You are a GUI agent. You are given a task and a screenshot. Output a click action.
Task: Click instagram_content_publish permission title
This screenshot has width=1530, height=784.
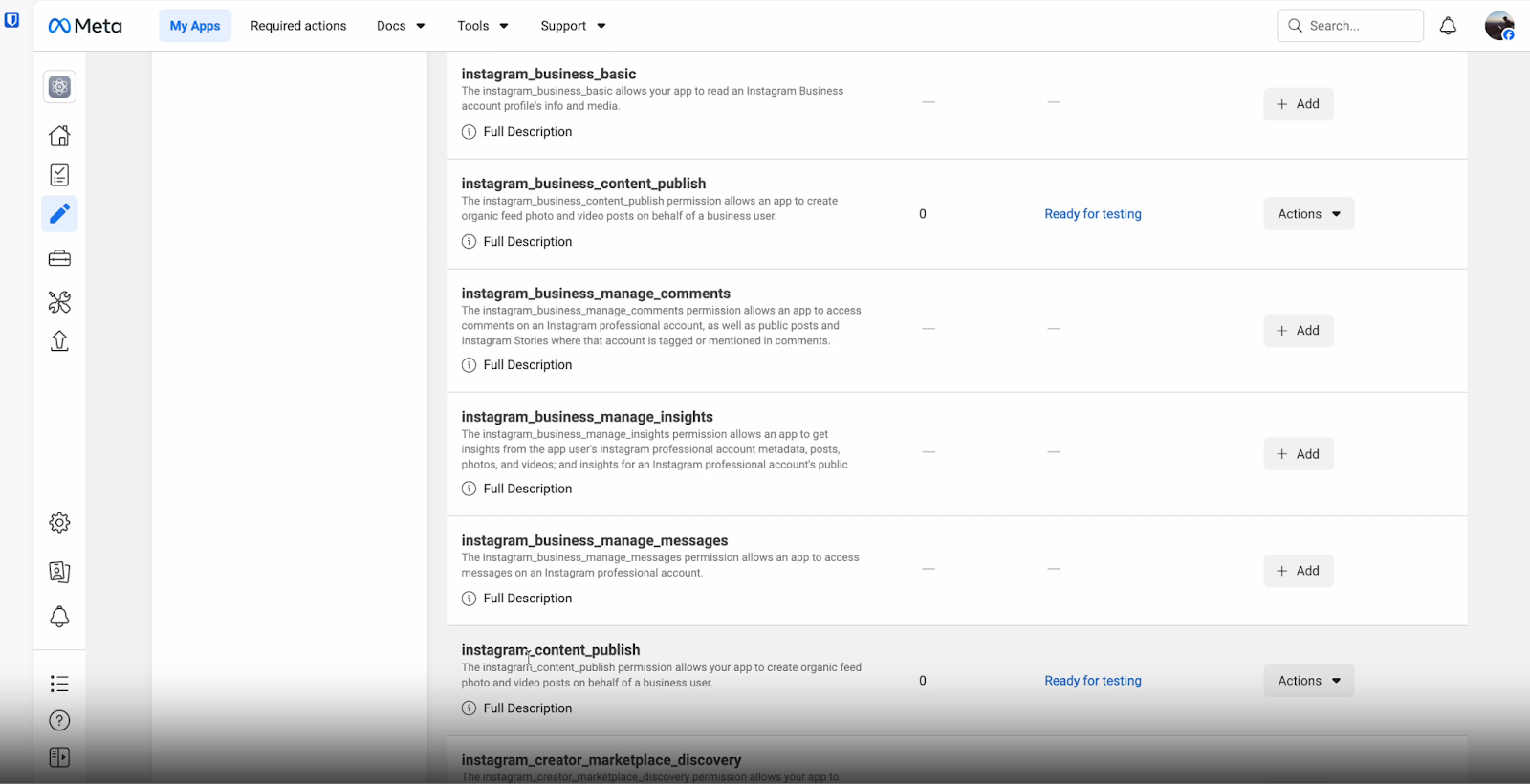click(x=551, y=650)
